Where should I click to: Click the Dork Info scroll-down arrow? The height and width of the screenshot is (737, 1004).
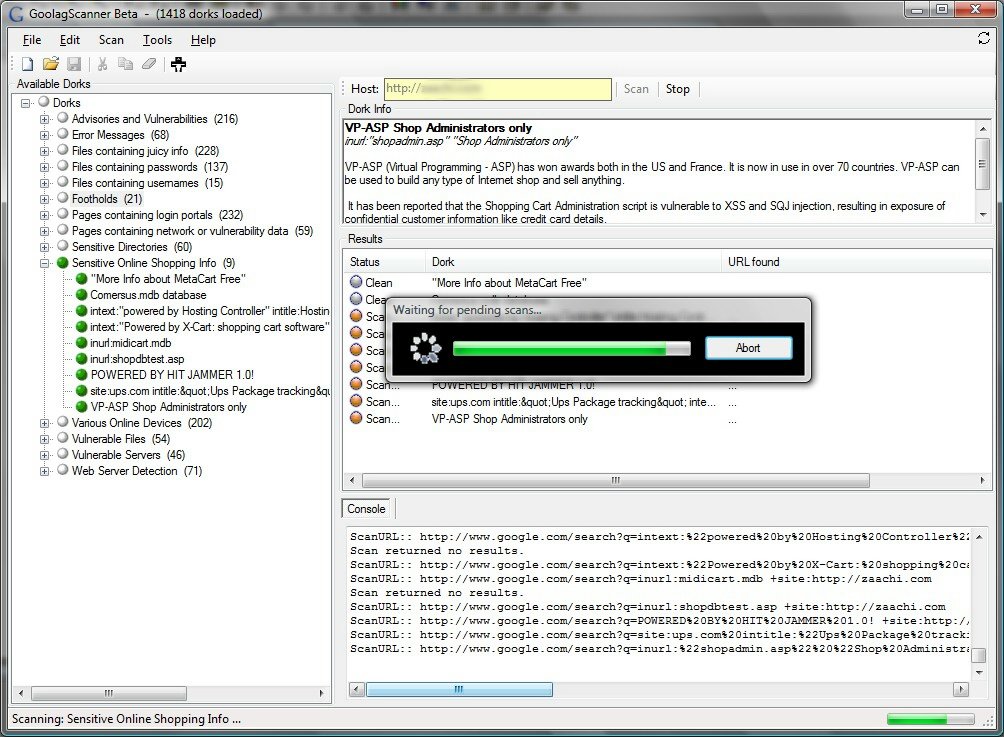tap(983, 215)
